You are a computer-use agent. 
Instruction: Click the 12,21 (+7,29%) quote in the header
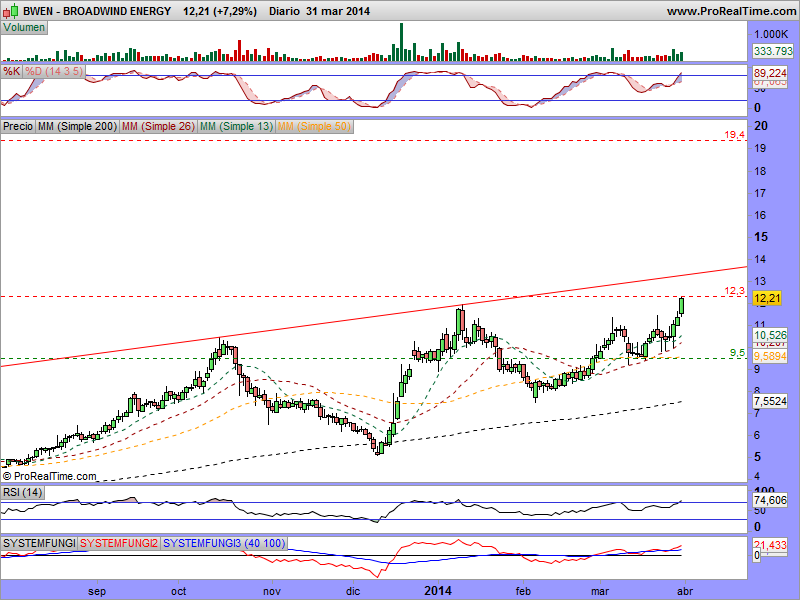coord(220,11)
